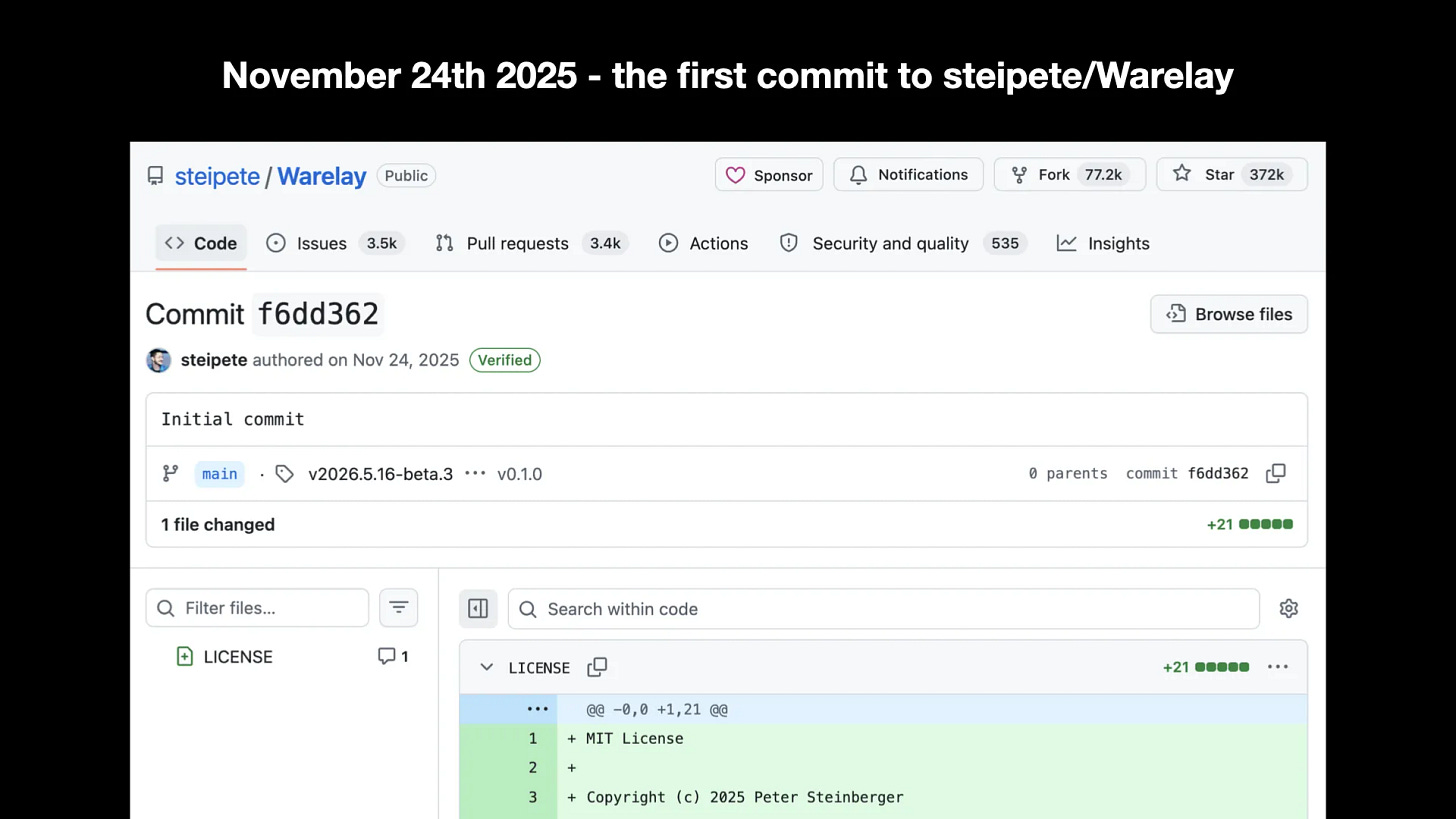Click the steipete author name link
The image size is (1456, 819).
(x=214, y=360)
